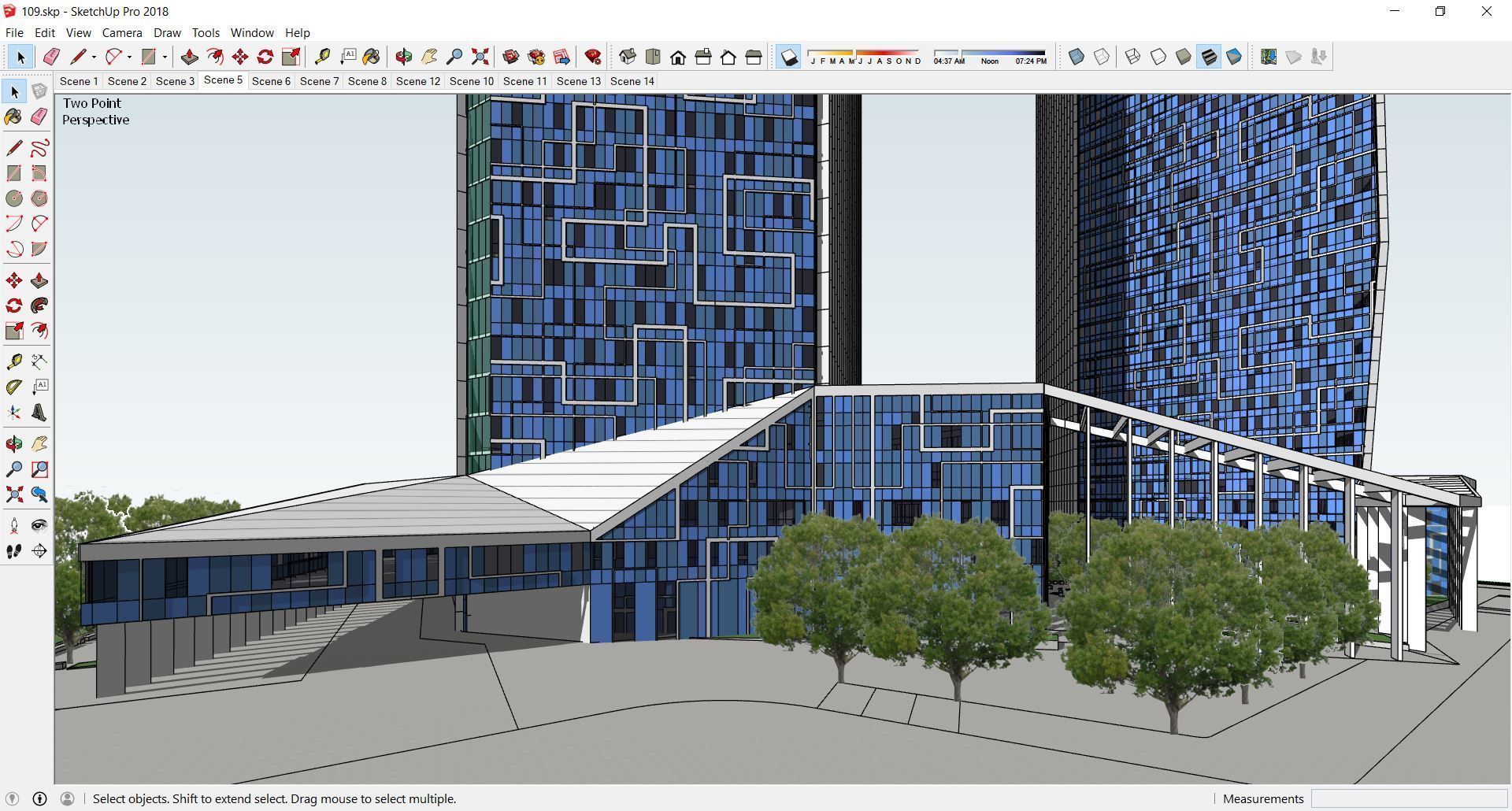
Task: Toggle shadows display on or off
Action: click(788, 57)
